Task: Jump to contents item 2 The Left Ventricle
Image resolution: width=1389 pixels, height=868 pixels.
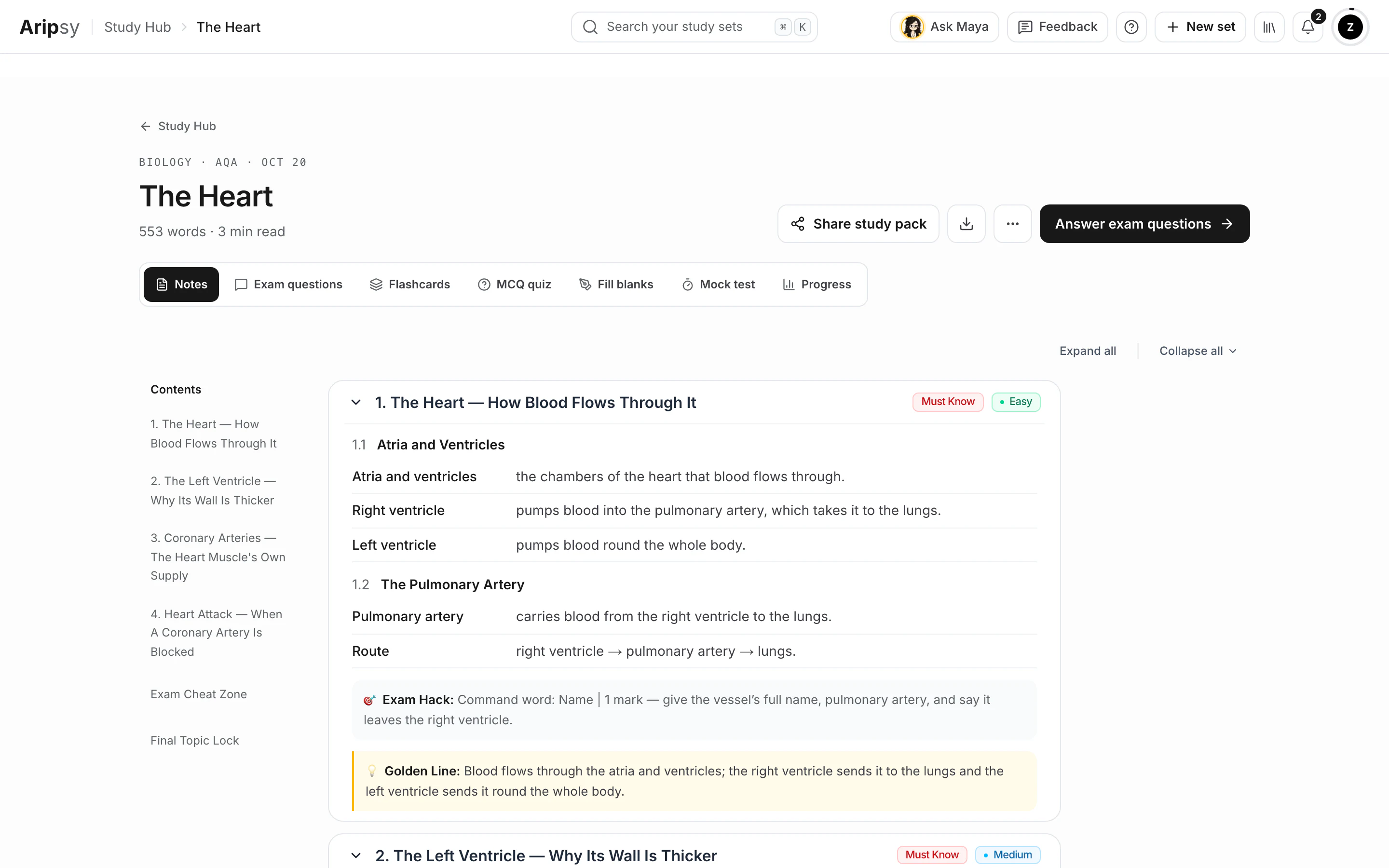Action: point(213,491)
